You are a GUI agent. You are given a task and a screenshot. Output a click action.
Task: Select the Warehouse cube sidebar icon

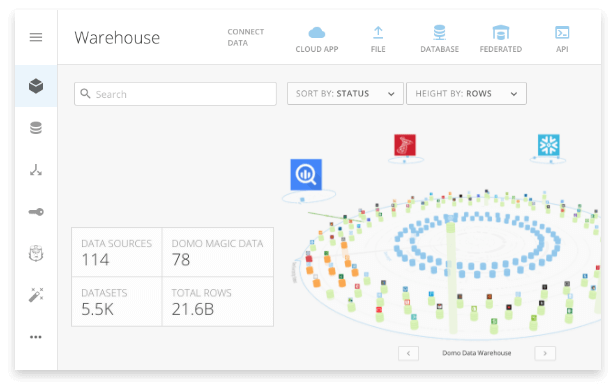coord(36,86)
